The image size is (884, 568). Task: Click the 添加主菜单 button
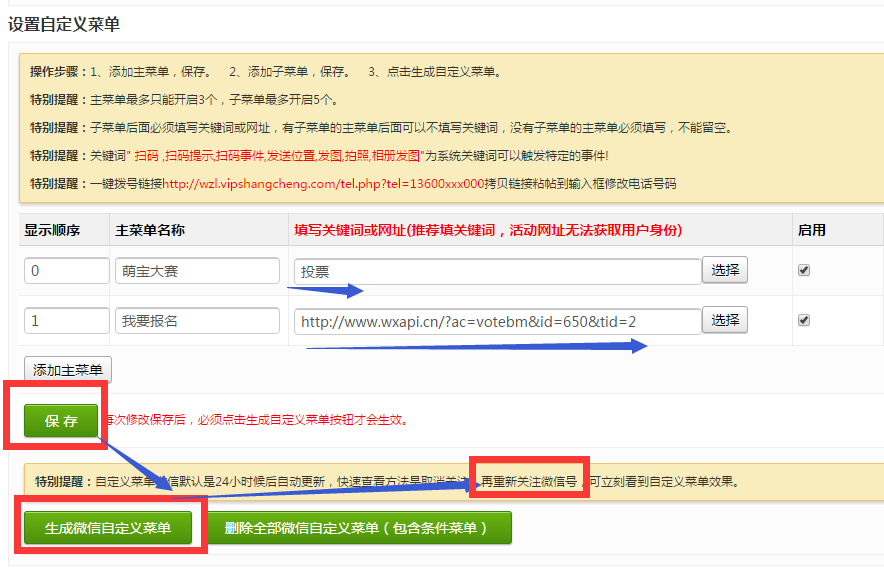coord(67,370)
